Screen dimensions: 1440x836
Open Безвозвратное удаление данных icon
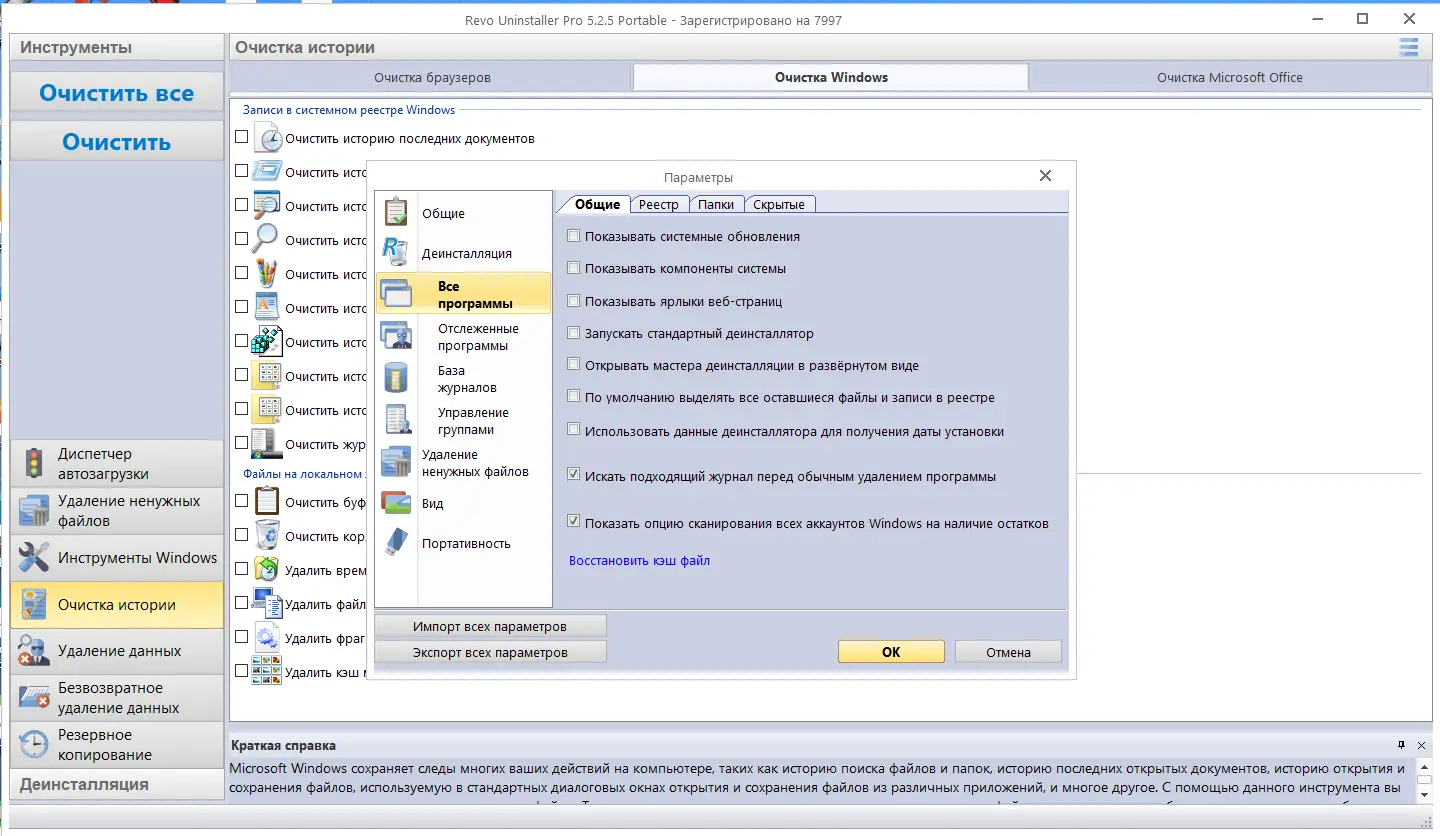click(x=34, y=697)
